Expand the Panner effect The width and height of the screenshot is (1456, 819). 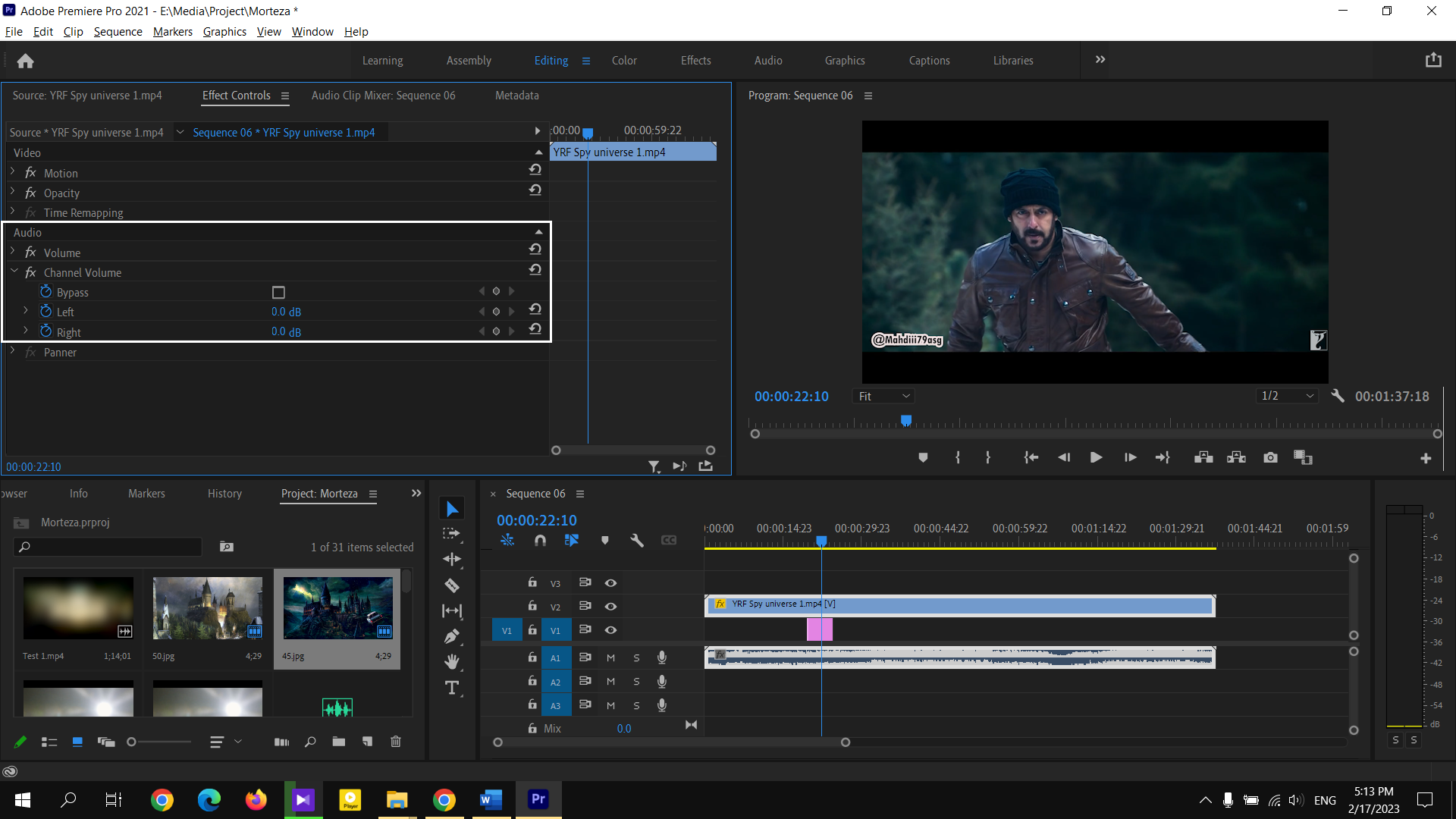pyautogui.click(x=13, y=351)
